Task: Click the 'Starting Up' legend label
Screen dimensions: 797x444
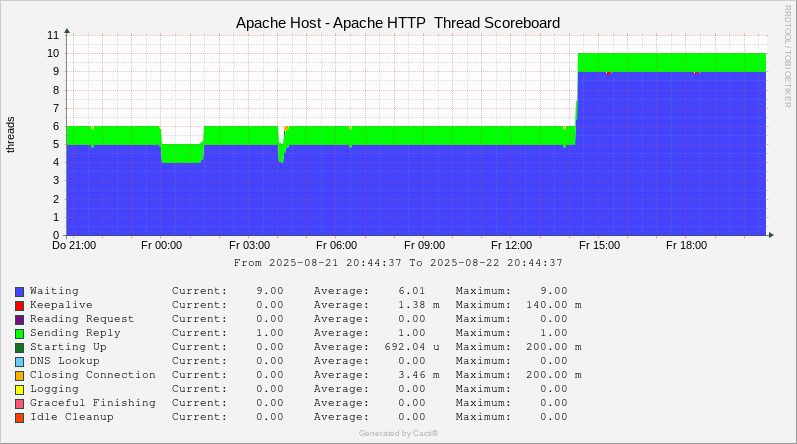Action: 68,347
